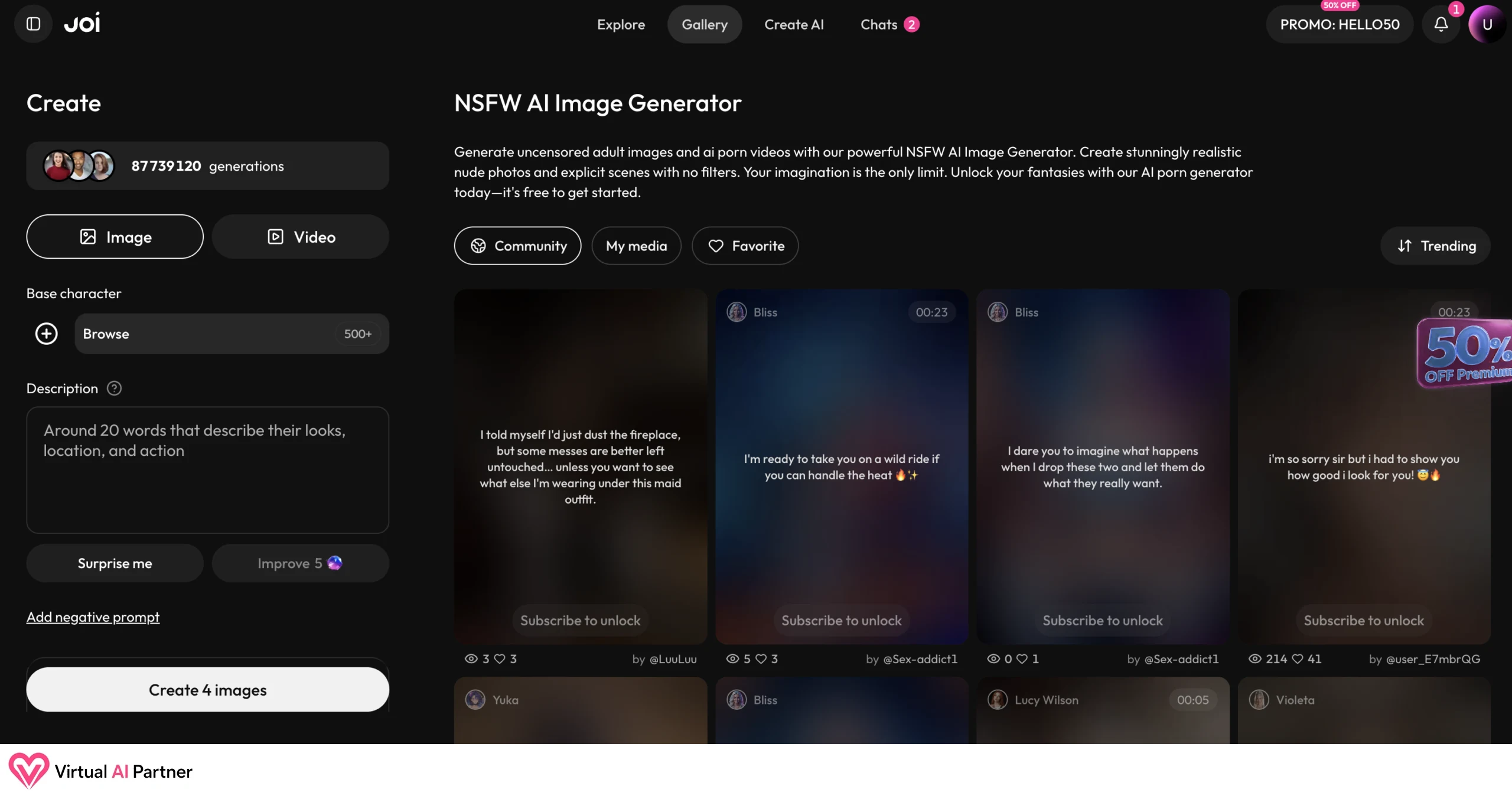Open the 'wild ride' Bliss video card
The image size is (1512, 799).
click(x=842, y=467)
